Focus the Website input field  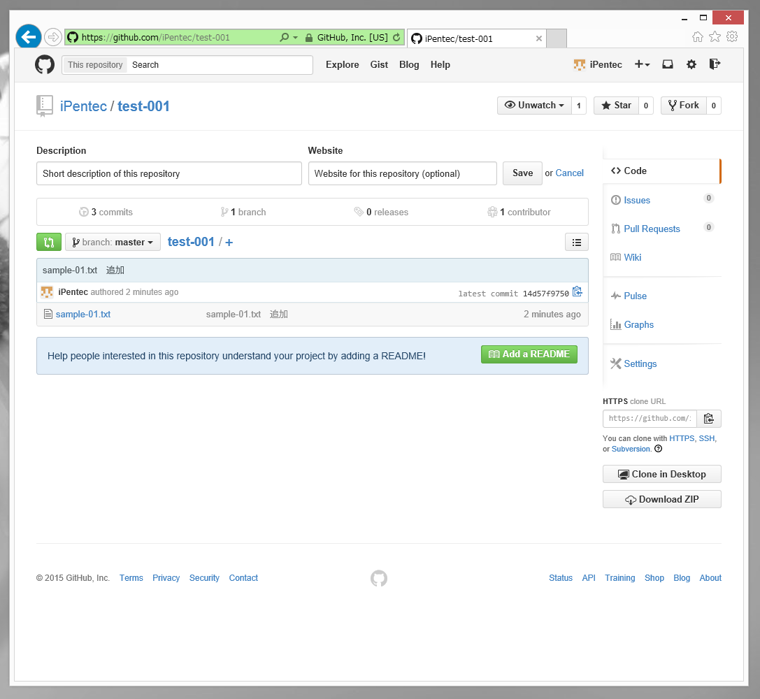point(402,174)
